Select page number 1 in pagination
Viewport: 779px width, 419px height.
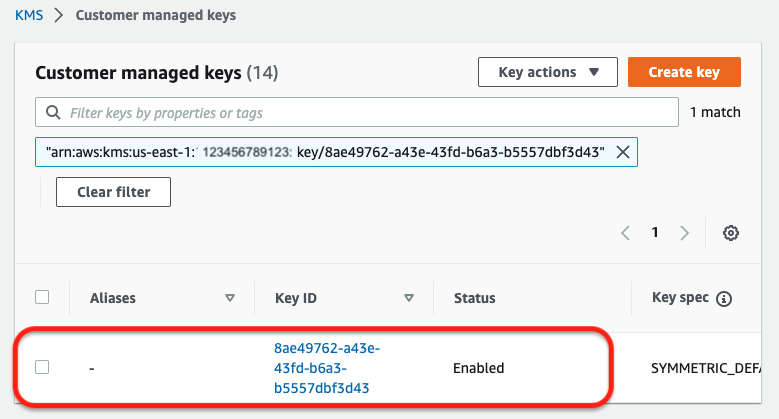(655, 232)
